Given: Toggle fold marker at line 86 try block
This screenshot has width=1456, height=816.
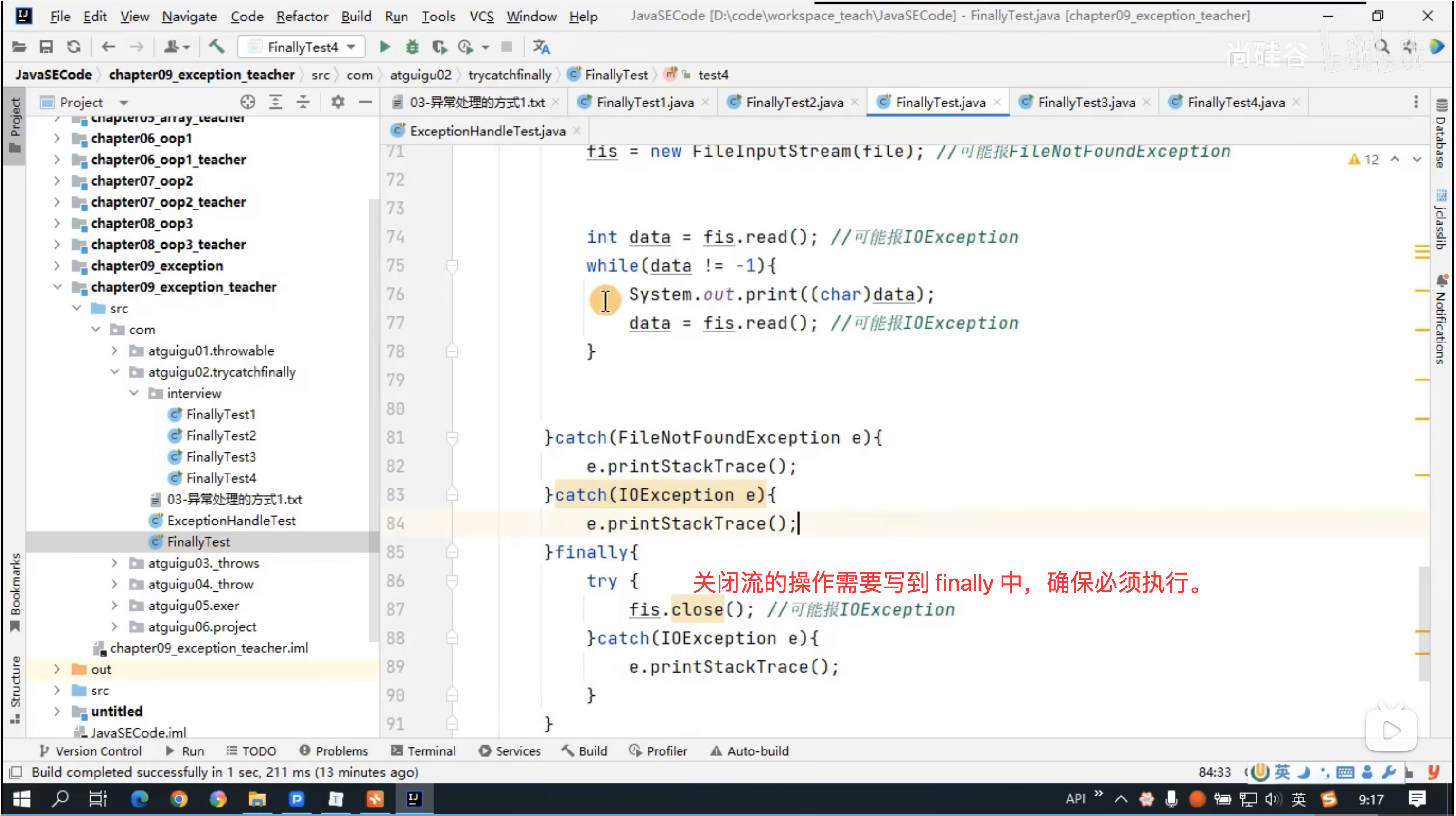Looking at the screenshot, I should point(452,581).
